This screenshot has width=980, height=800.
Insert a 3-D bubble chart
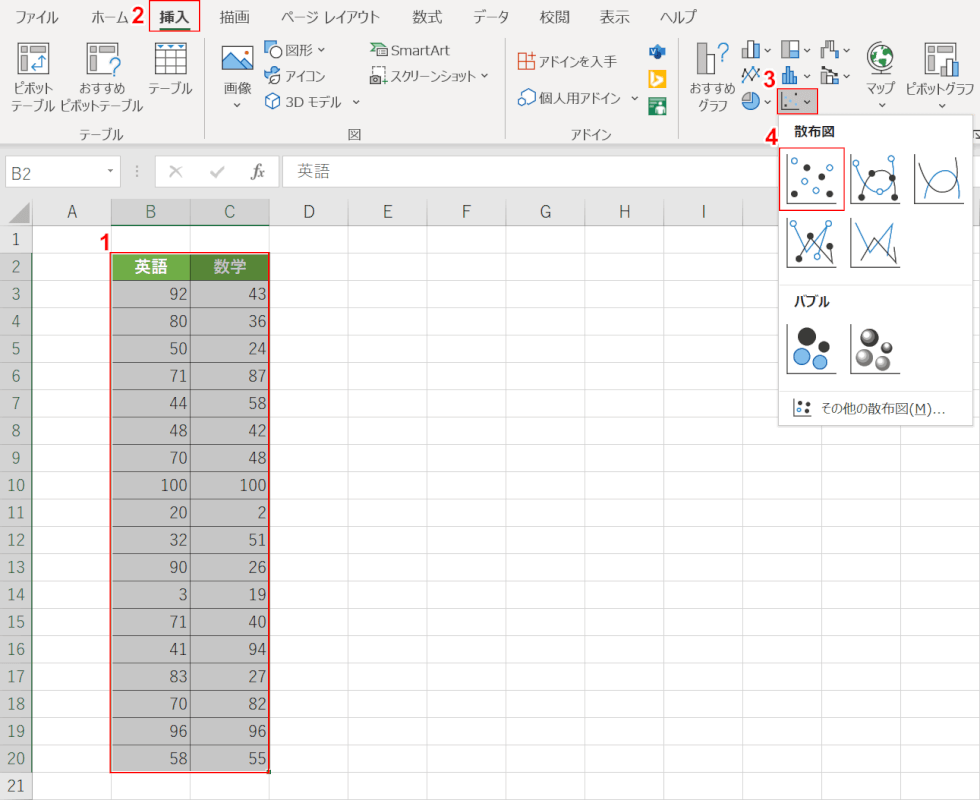pos(875,349)
